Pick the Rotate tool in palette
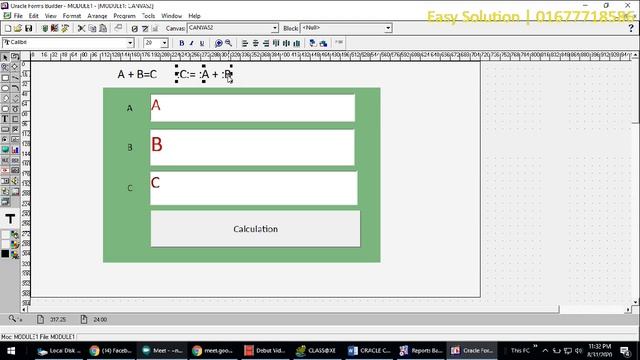The width and height of the screenshot is (640, 360). pyautogui.click(x=15, y=57)
